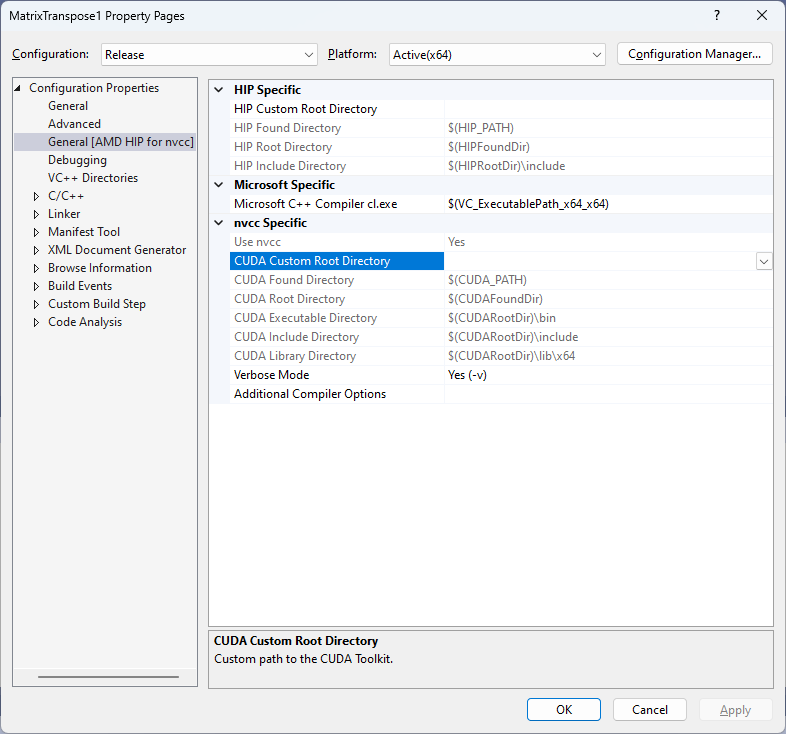Expand the C/C++ tree node

37,196
